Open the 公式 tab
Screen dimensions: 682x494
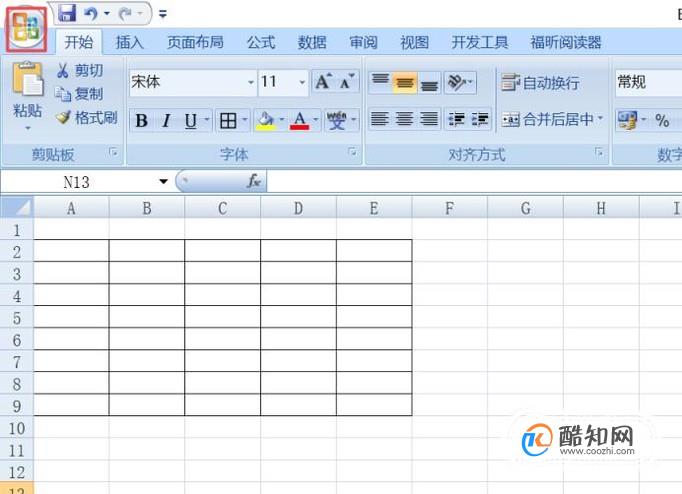click(261, 42)
